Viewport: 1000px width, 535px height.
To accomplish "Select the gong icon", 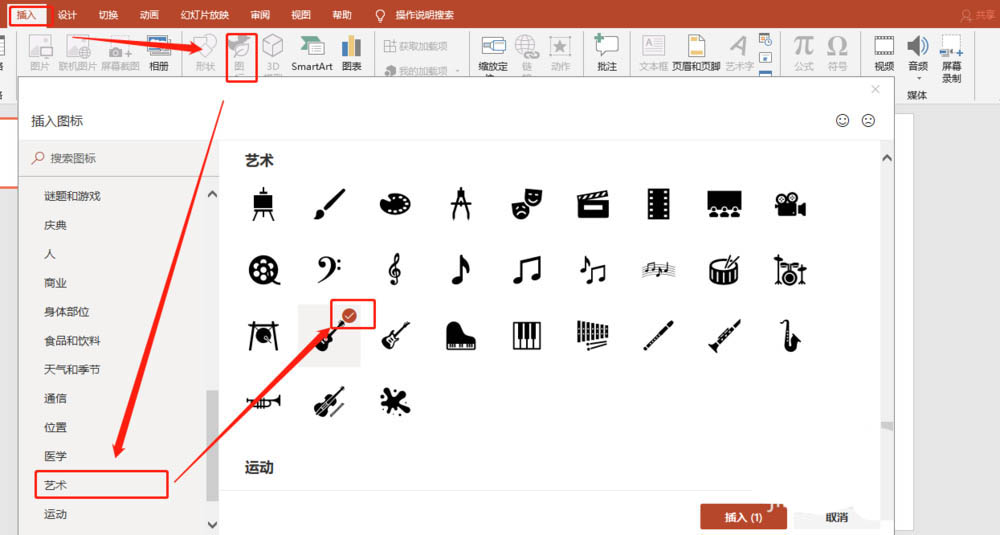I will pos(263,335).
